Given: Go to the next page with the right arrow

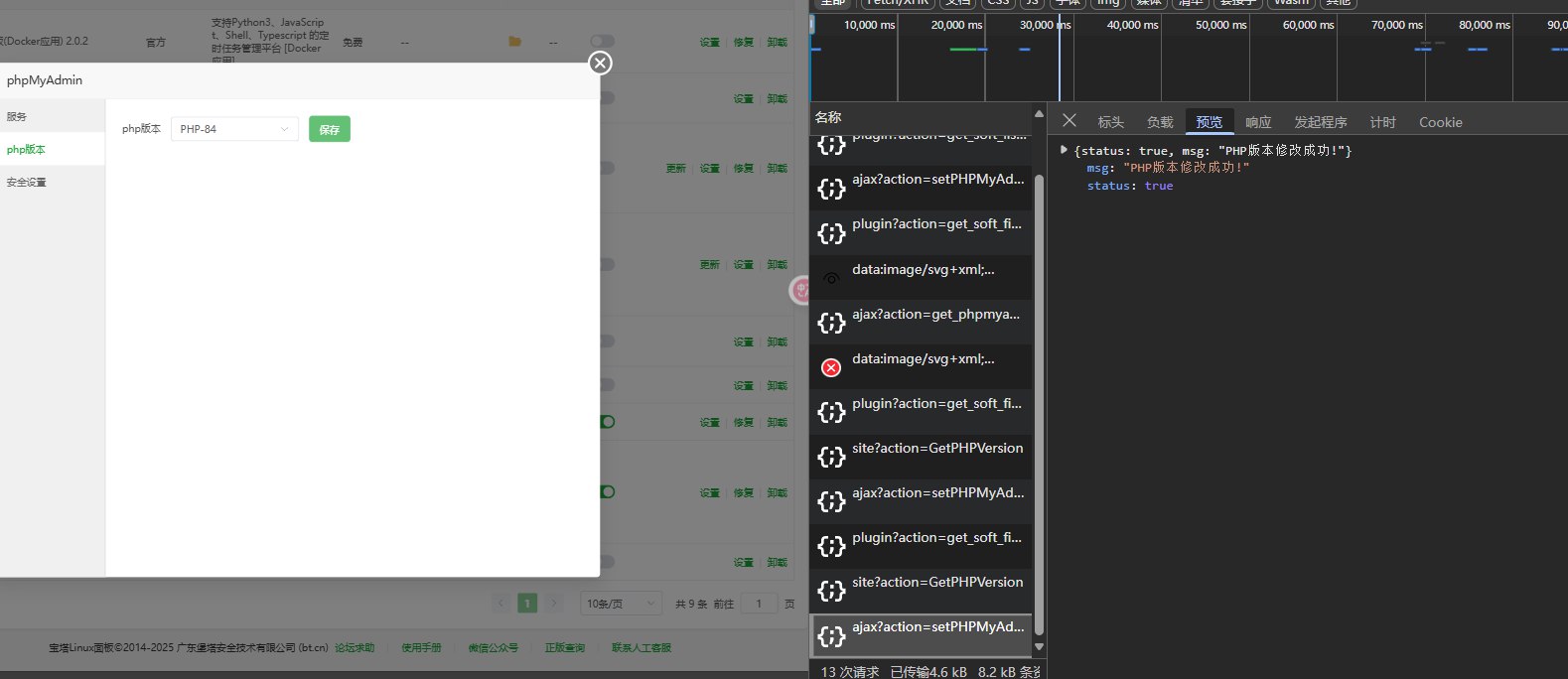Looking at the screenshot, I should coord(554,603).
